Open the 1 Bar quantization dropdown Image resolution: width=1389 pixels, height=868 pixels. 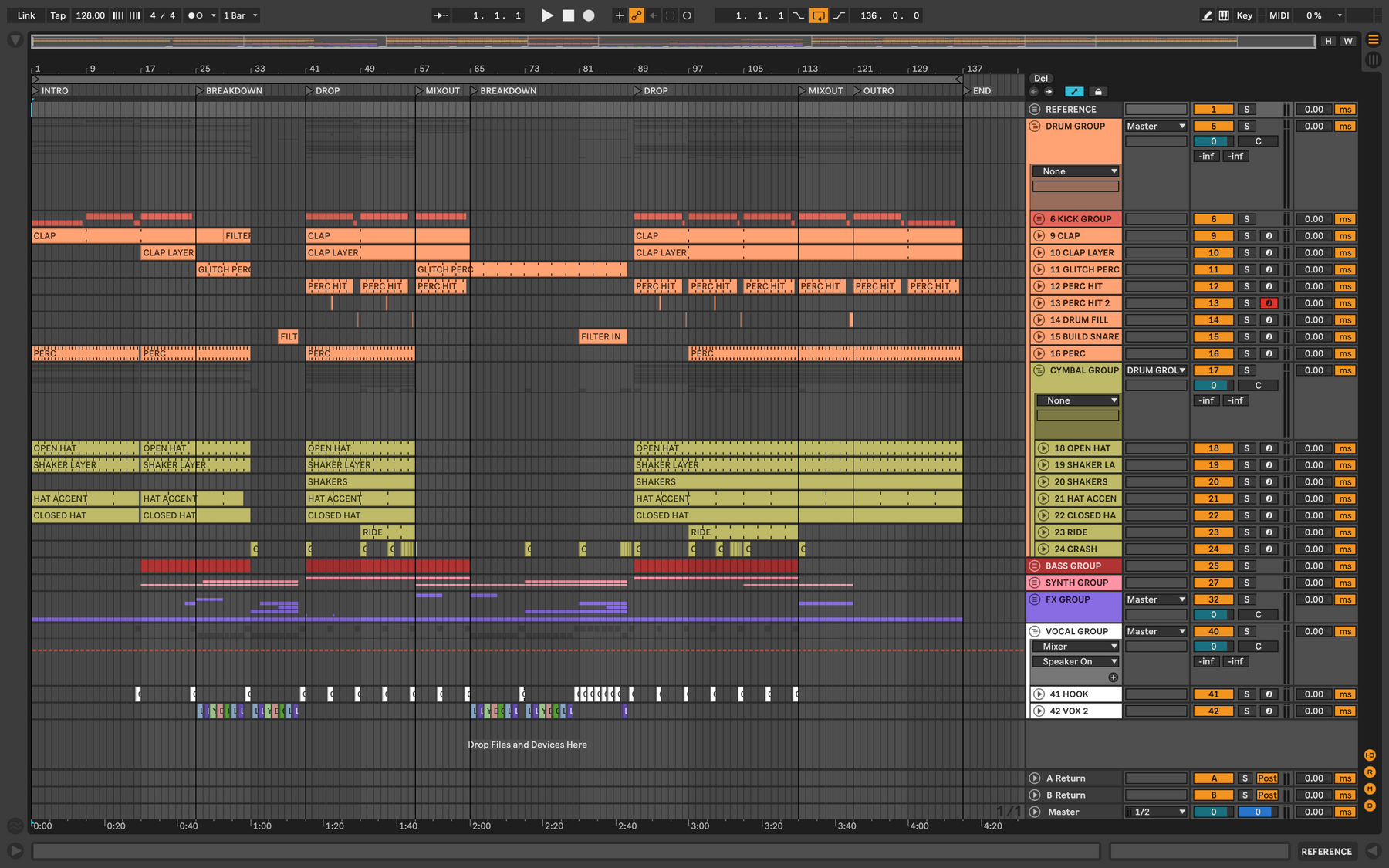click(241, 15)
